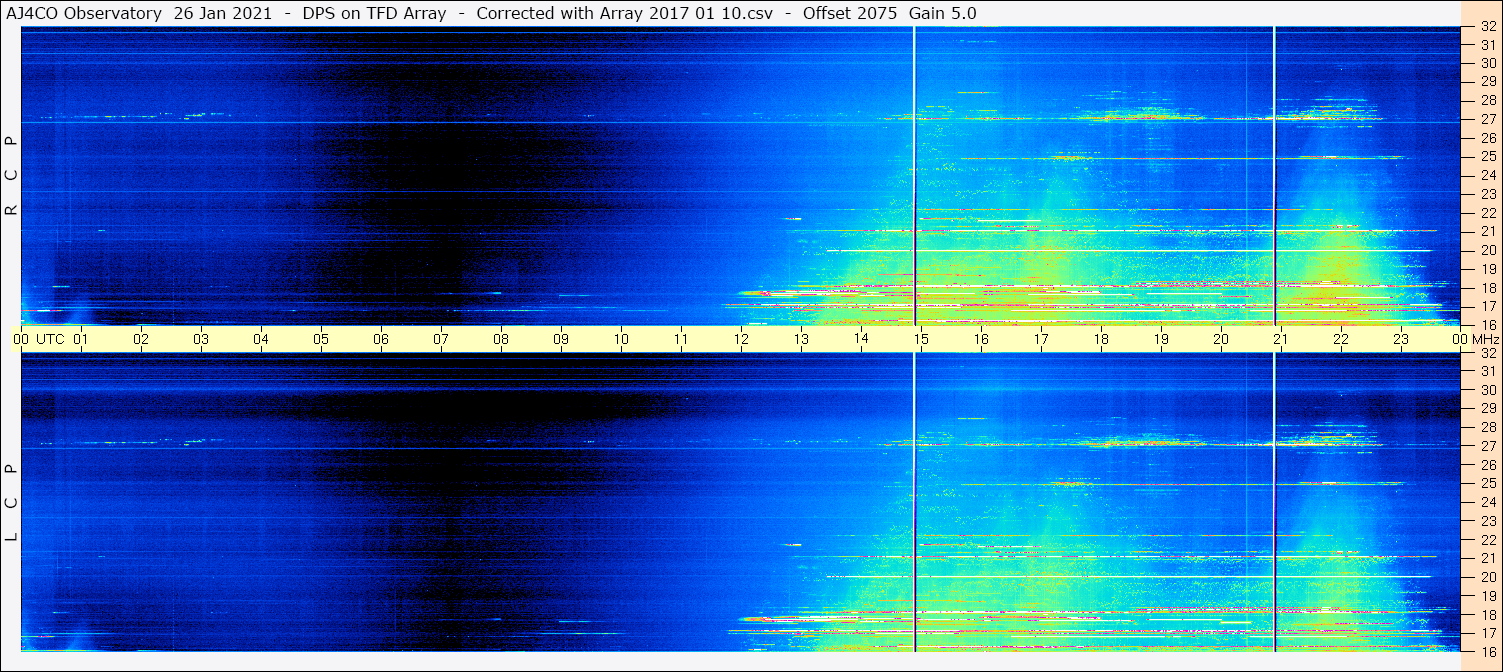Click the 29 MHz label of LCP panel
The height and width of the screenshot is (672, 1503).
pyautogui.click(x=1487, y=408)
